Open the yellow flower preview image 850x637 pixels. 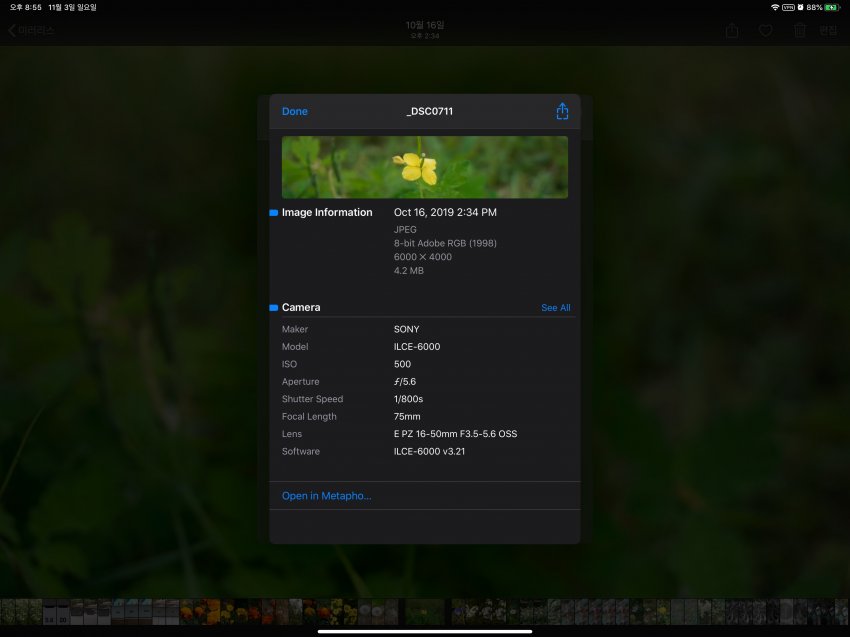(424, 167)
